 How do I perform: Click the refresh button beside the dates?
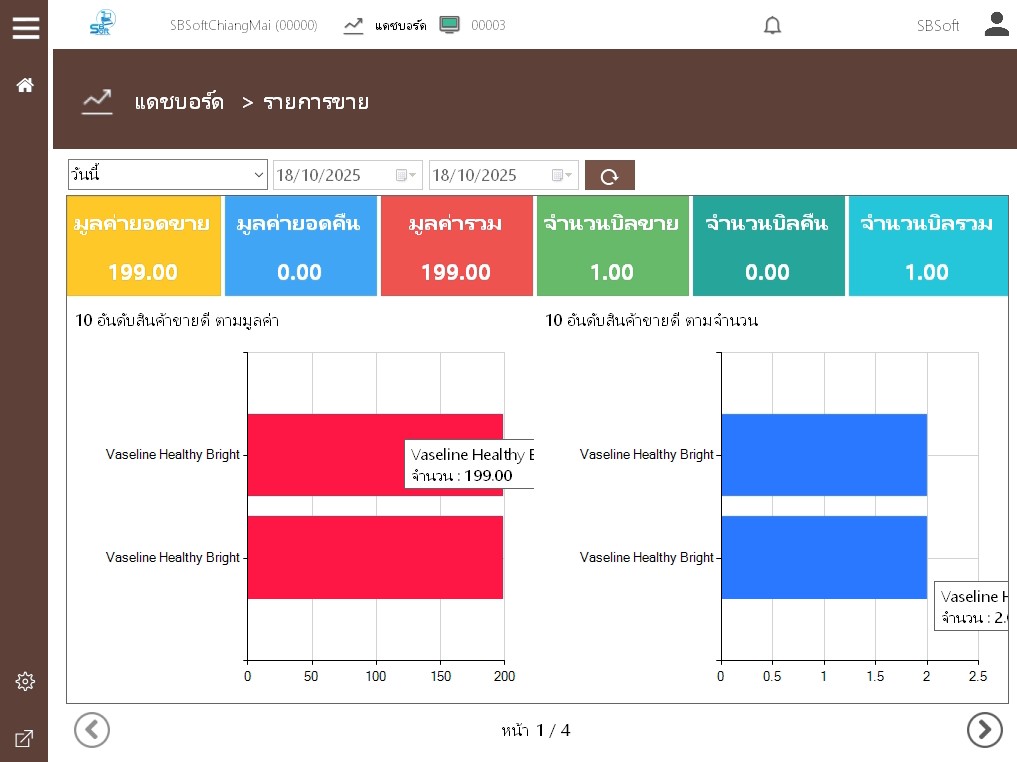[x=609, y=176]
